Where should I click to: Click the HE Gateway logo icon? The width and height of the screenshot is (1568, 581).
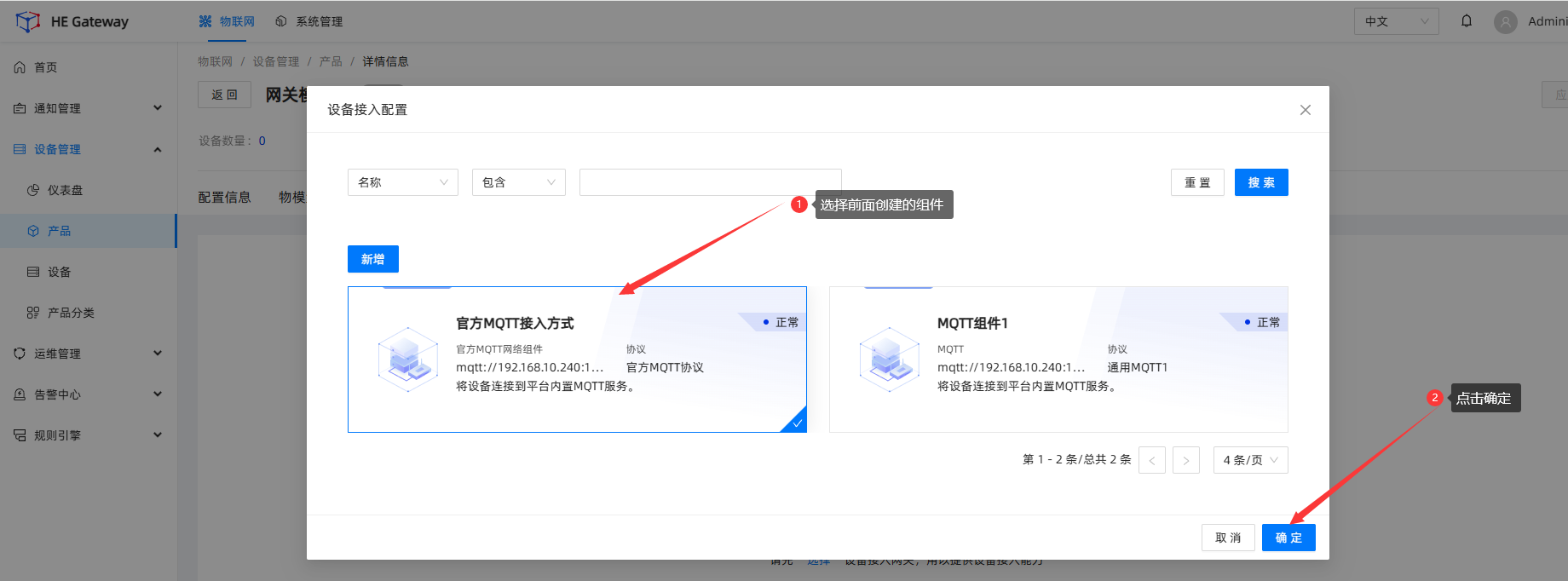(x=27, y=21)
